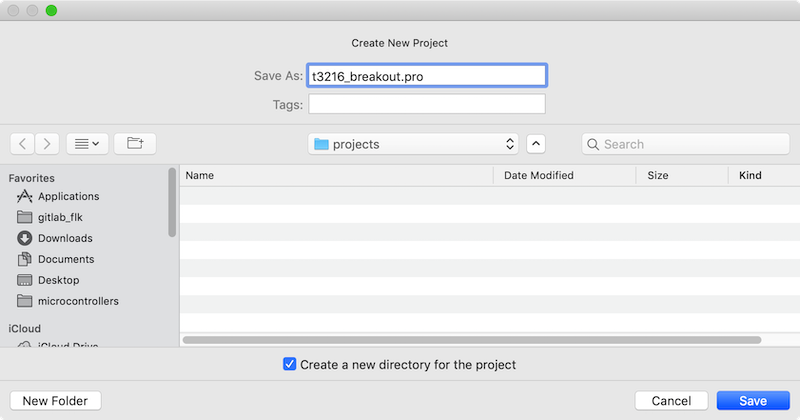Click the New Folder button

pyautogui.click(x=55, y=401)
